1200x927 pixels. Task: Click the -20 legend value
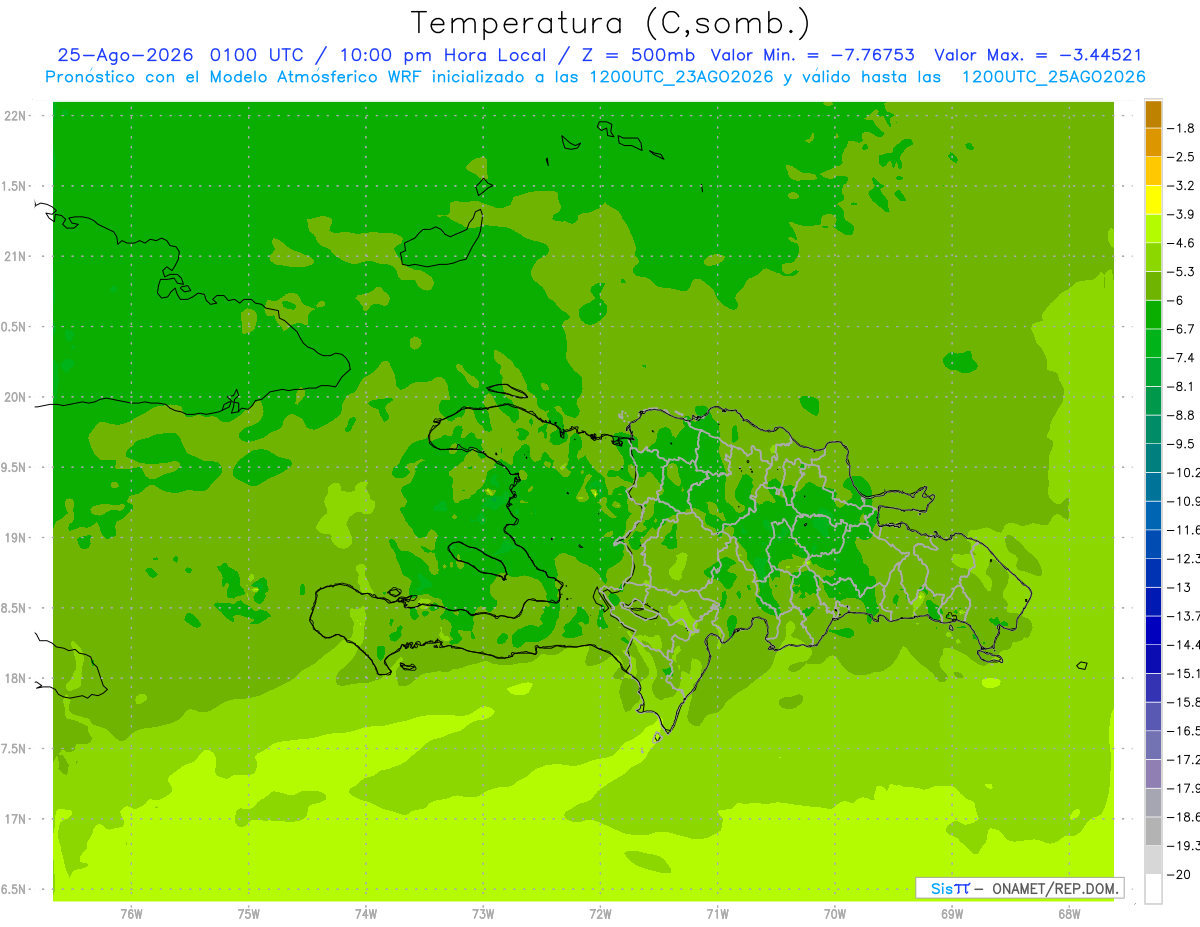(1180, 874)
